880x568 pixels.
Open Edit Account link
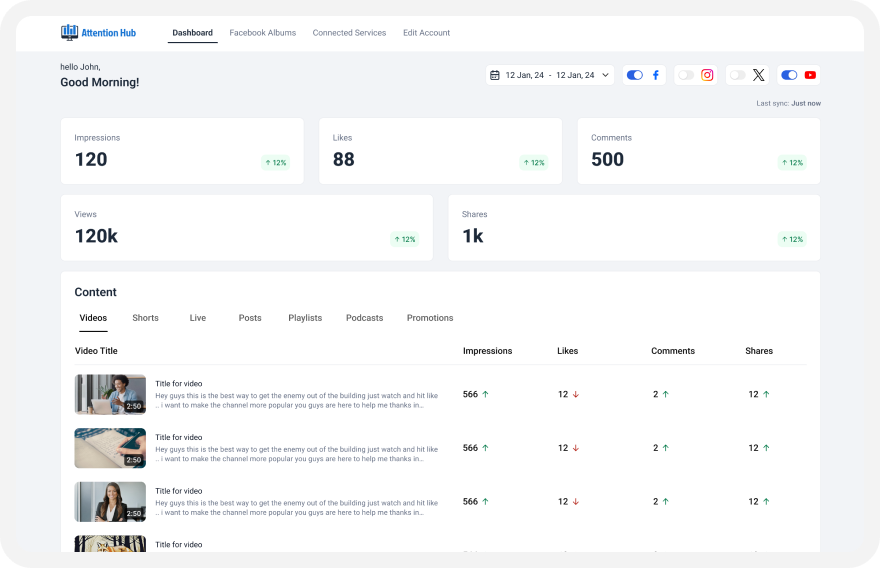click(x=426, y=33)
